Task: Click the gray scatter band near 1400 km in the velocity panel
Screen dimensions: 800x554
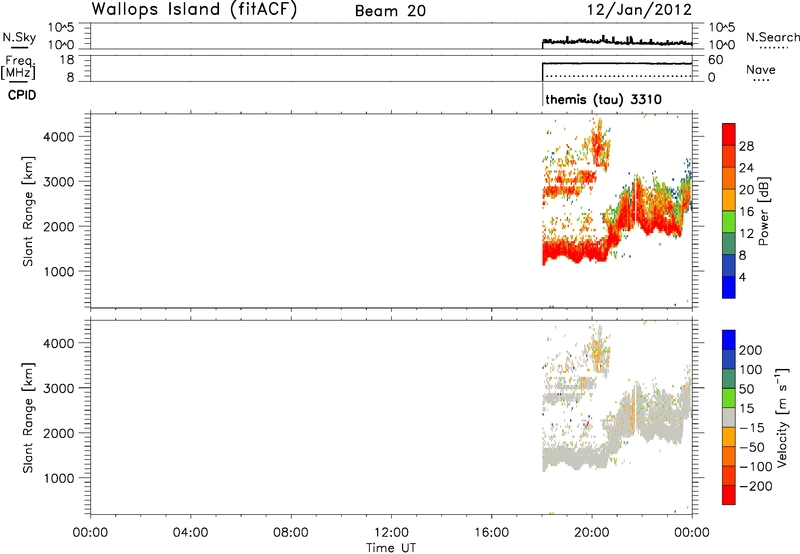Action: [574, 457]
